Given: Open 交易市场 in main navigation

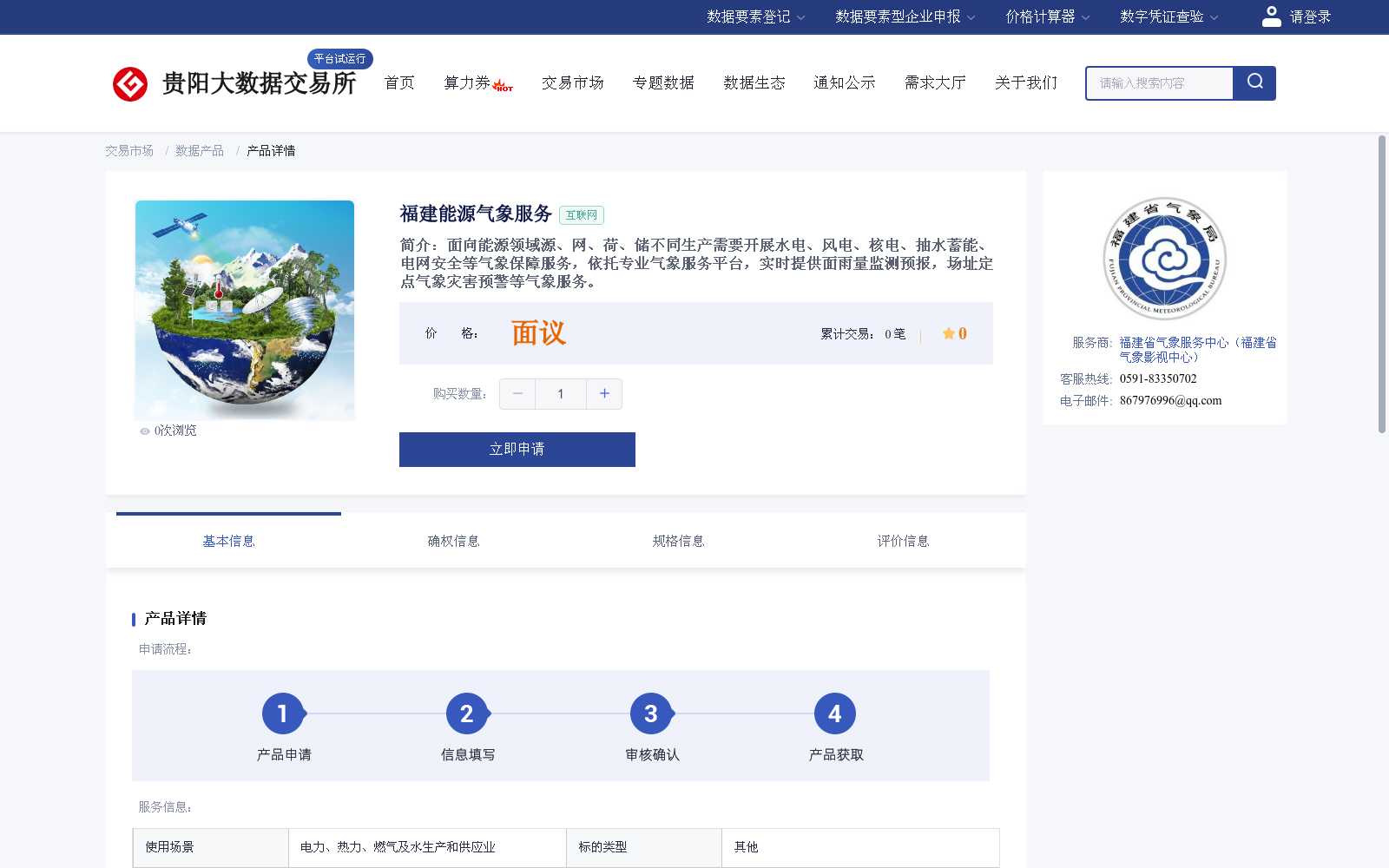Looking at the screenshot, I should point(573,83).
